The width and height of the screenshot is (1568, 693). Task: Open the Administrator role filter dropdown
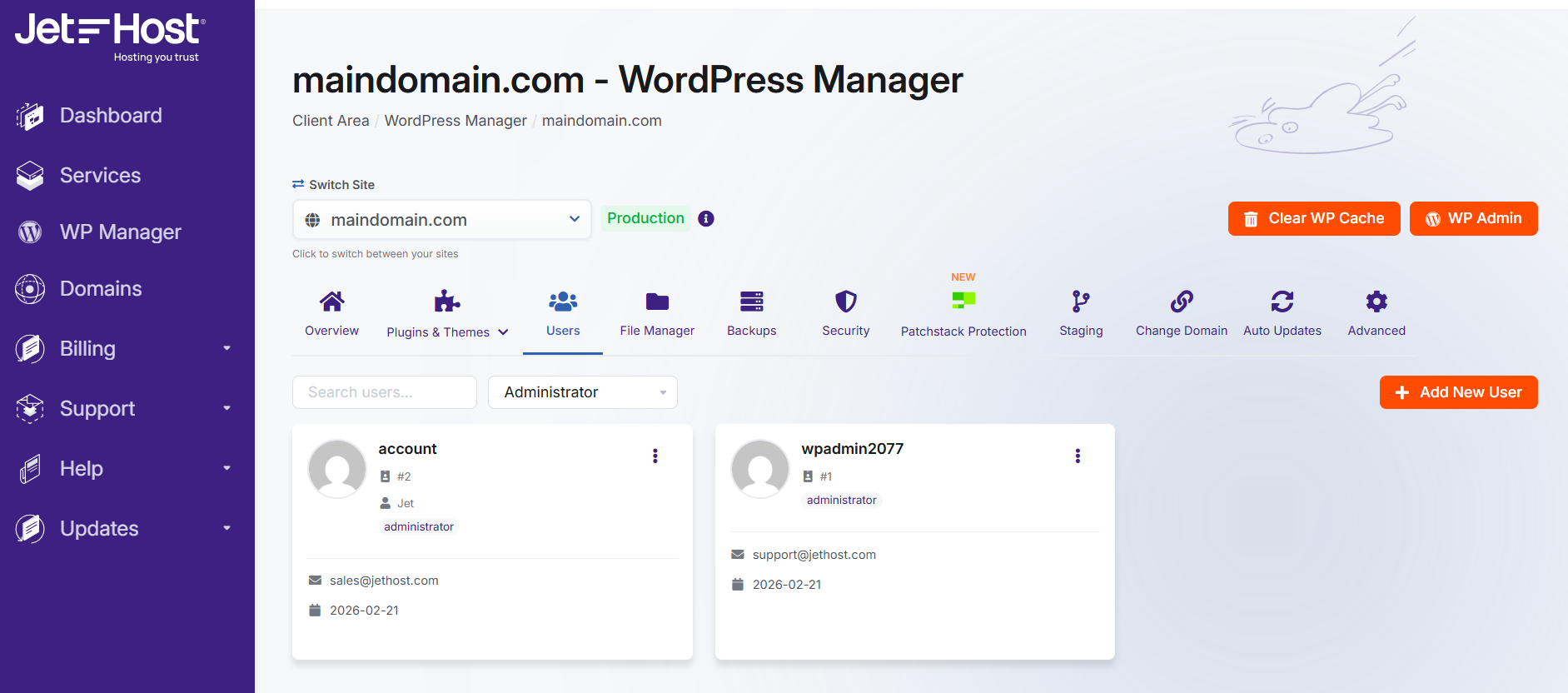[583, 392]
